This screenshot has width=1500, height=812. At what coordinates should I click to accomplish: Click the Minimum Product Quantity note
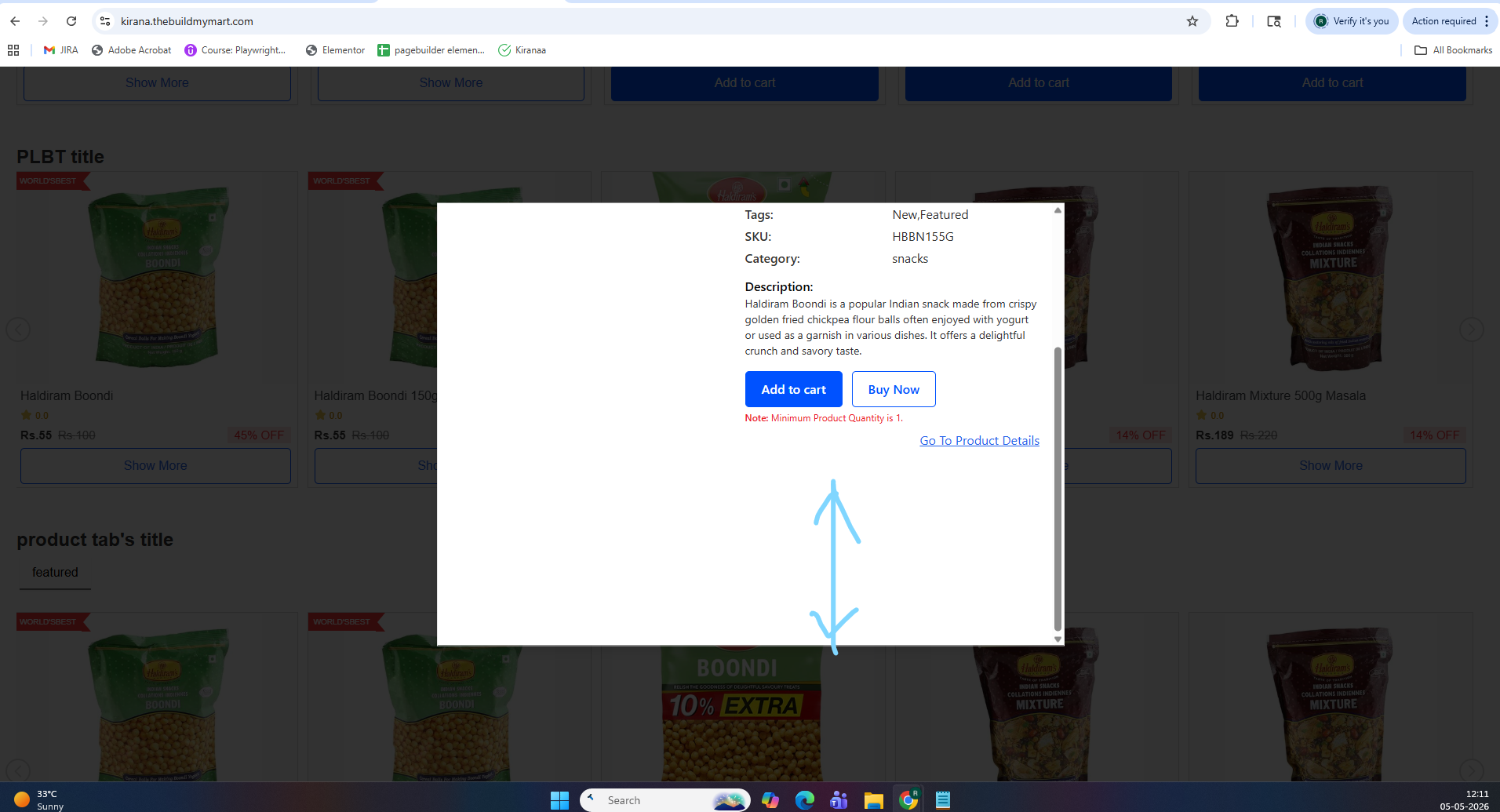pyautogui.click(x=824, y=418)
